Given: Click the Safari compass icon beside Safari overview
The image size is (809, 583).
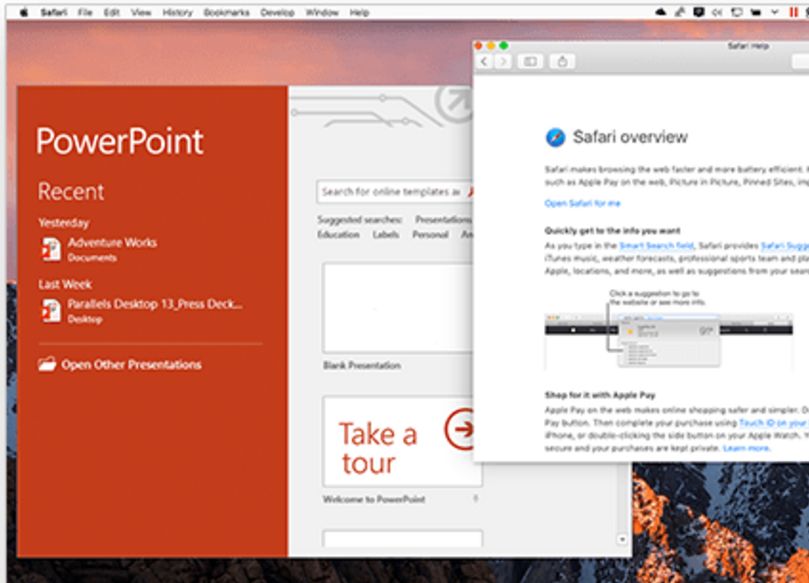Looking at the screenshot, I should tap(556, 138).
